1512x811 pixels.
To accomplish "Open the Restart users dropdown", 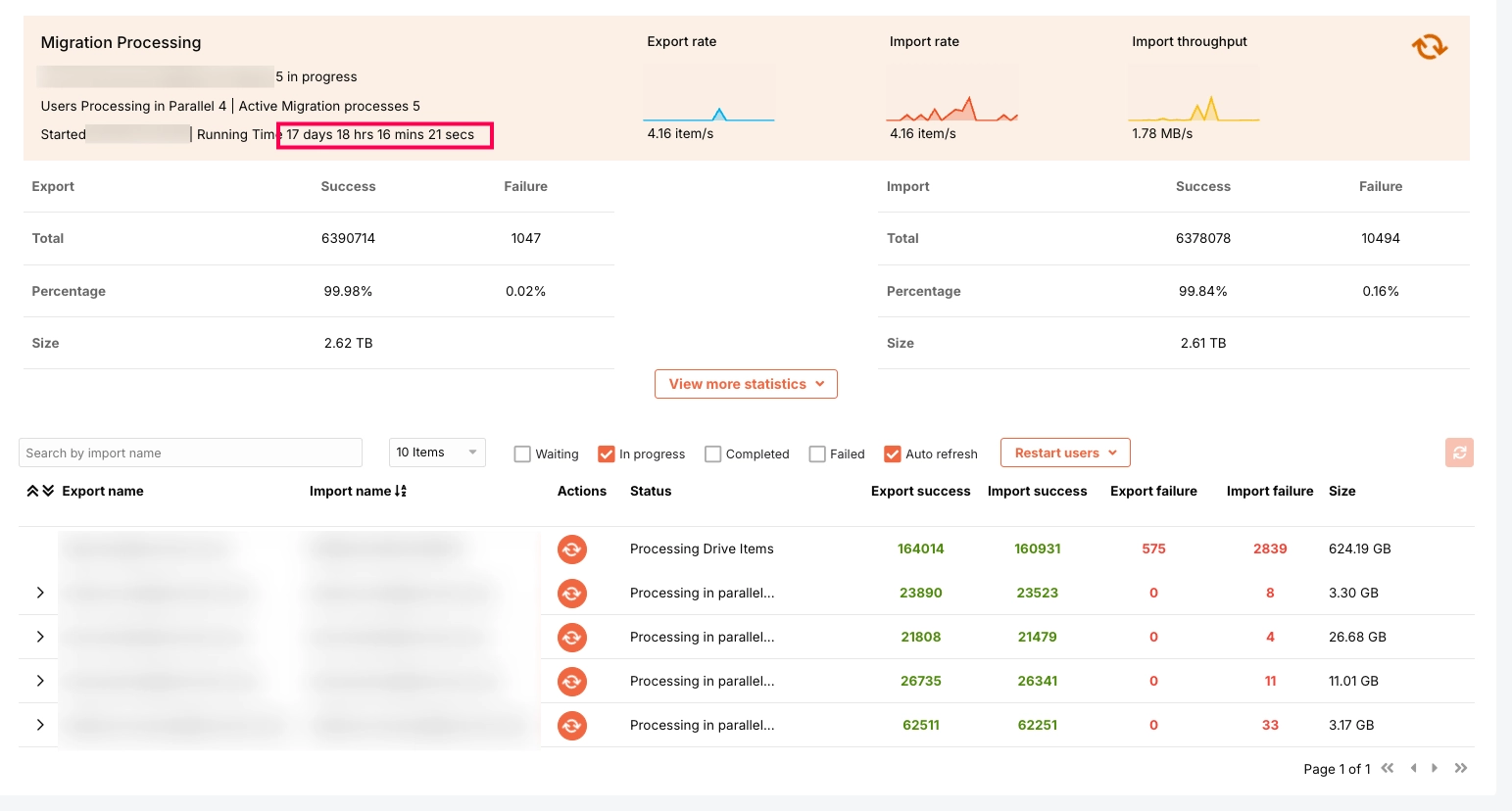I will 1065,453.
